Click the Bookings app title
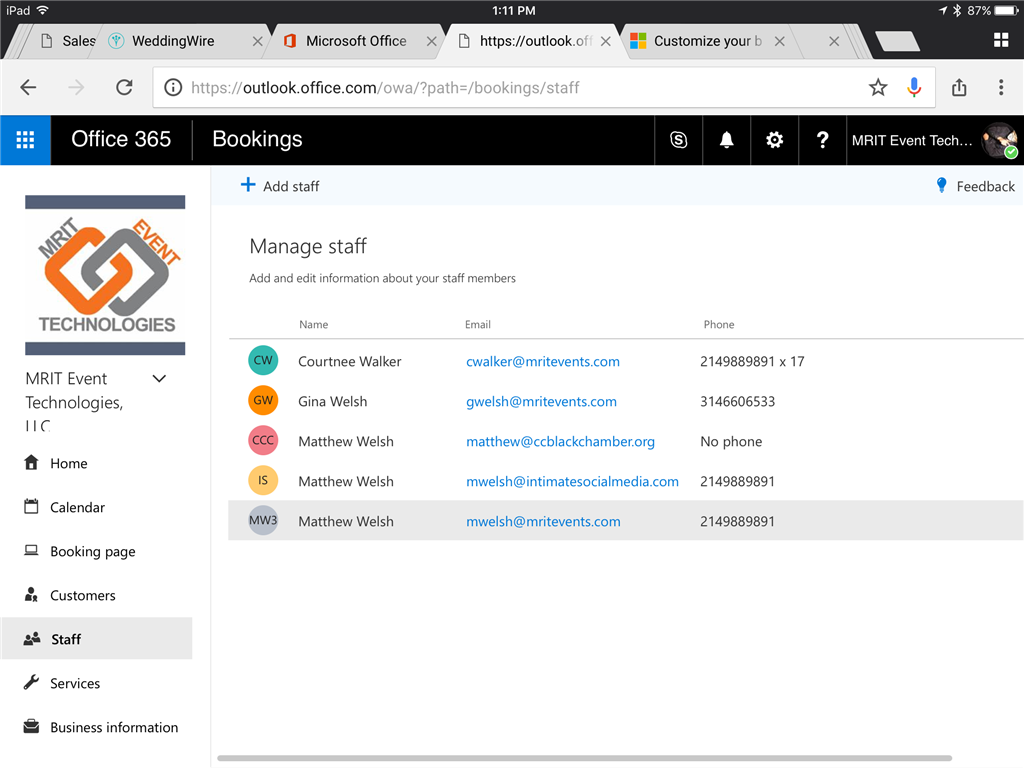Image resolution: width=1024 pixels, height=768 pixels. (257, 138)
